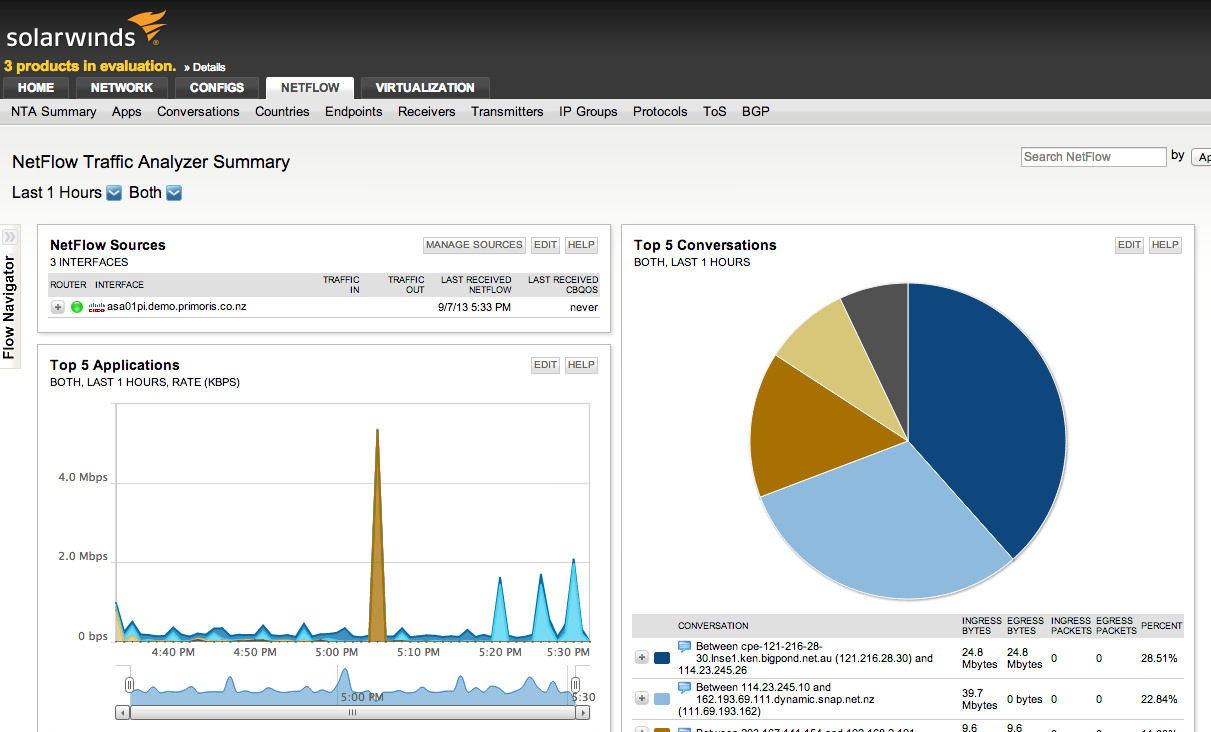Open the cpe-121-216-28-30 bigpond conversation link
The width and height of the screenshot is (1211, 732).
click(805, 658)
